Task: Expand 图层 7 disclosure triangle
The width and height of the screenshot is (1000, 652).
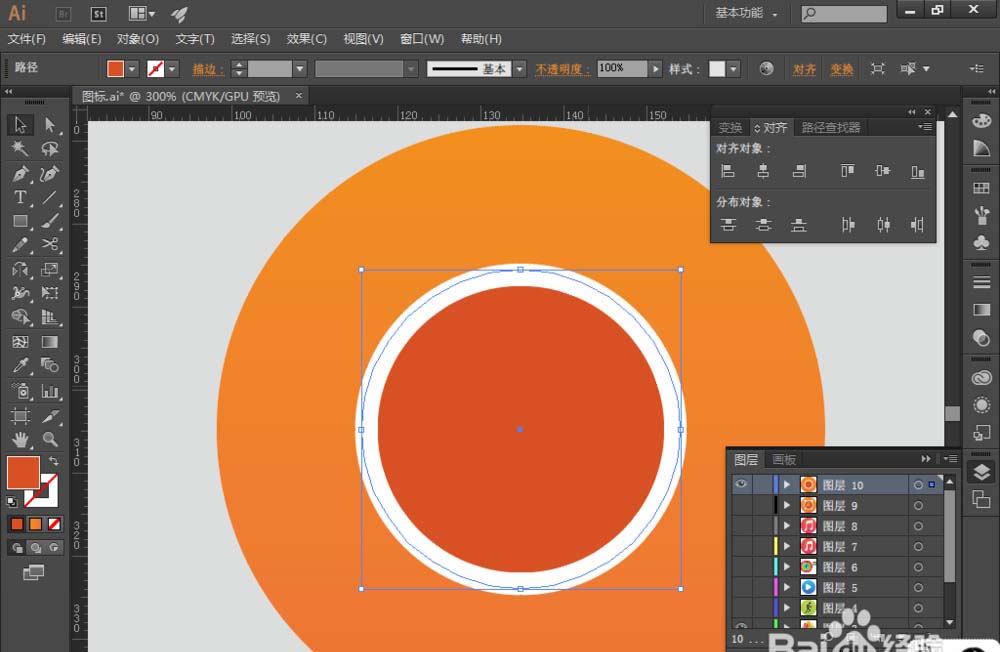Action: 787,547
